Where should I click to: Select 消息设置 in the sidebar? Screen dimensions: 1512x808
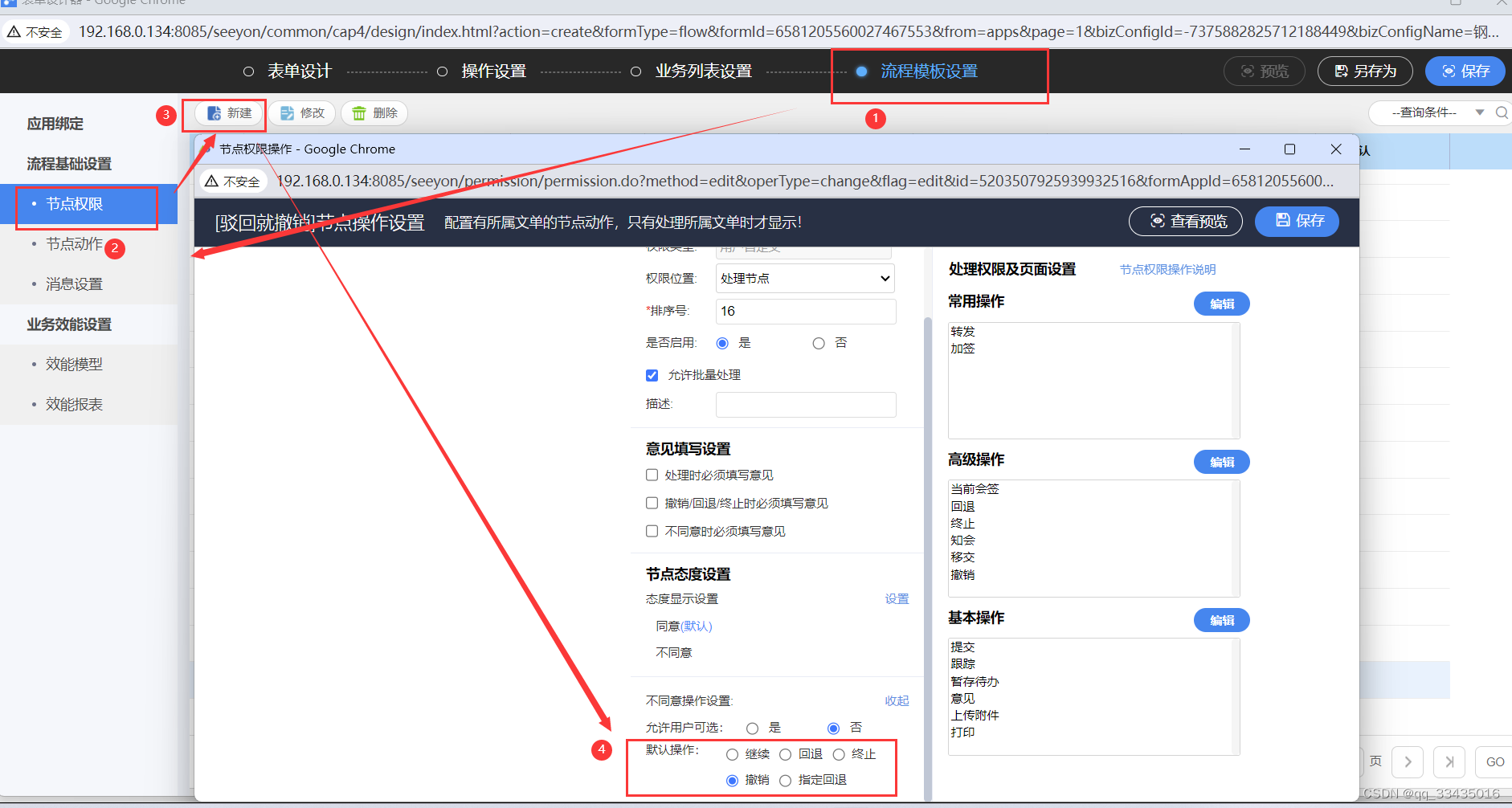74,284
